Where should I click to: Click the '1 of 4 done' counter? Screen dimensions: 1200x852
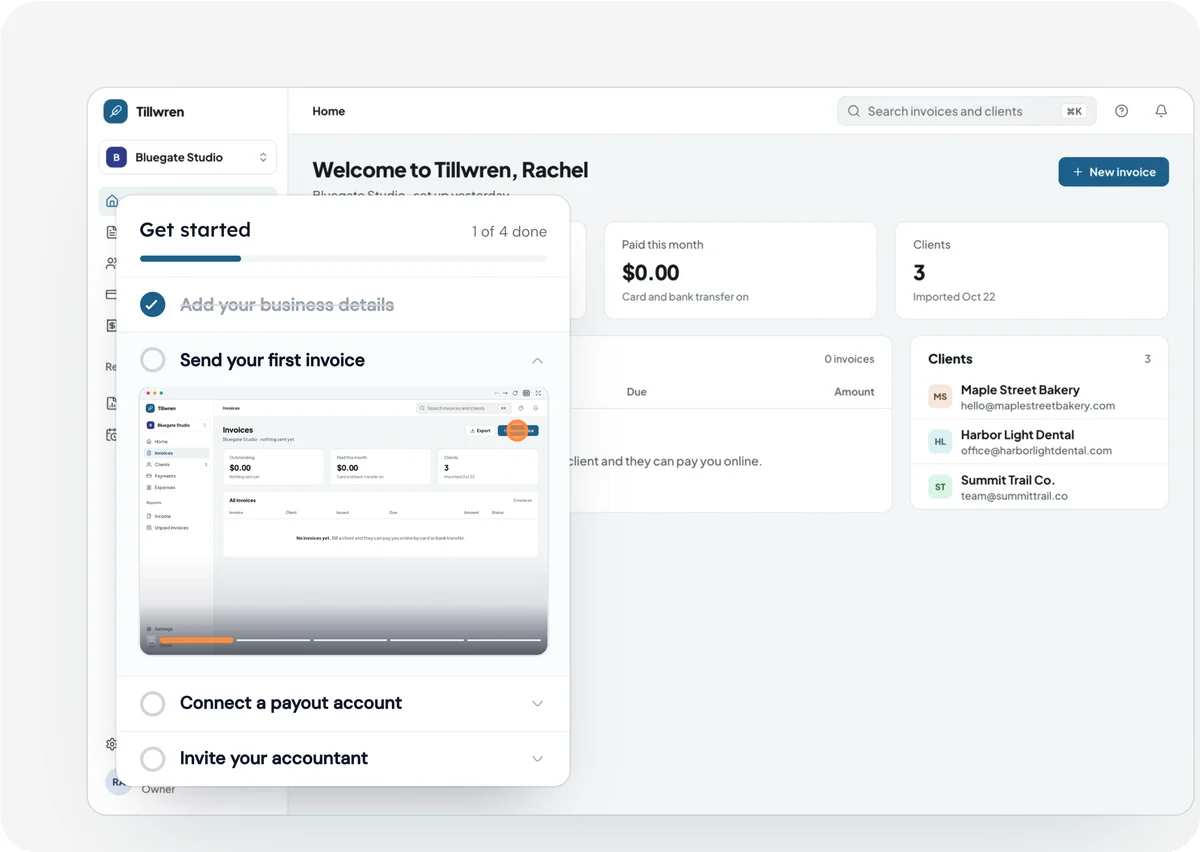coord(509,231)
